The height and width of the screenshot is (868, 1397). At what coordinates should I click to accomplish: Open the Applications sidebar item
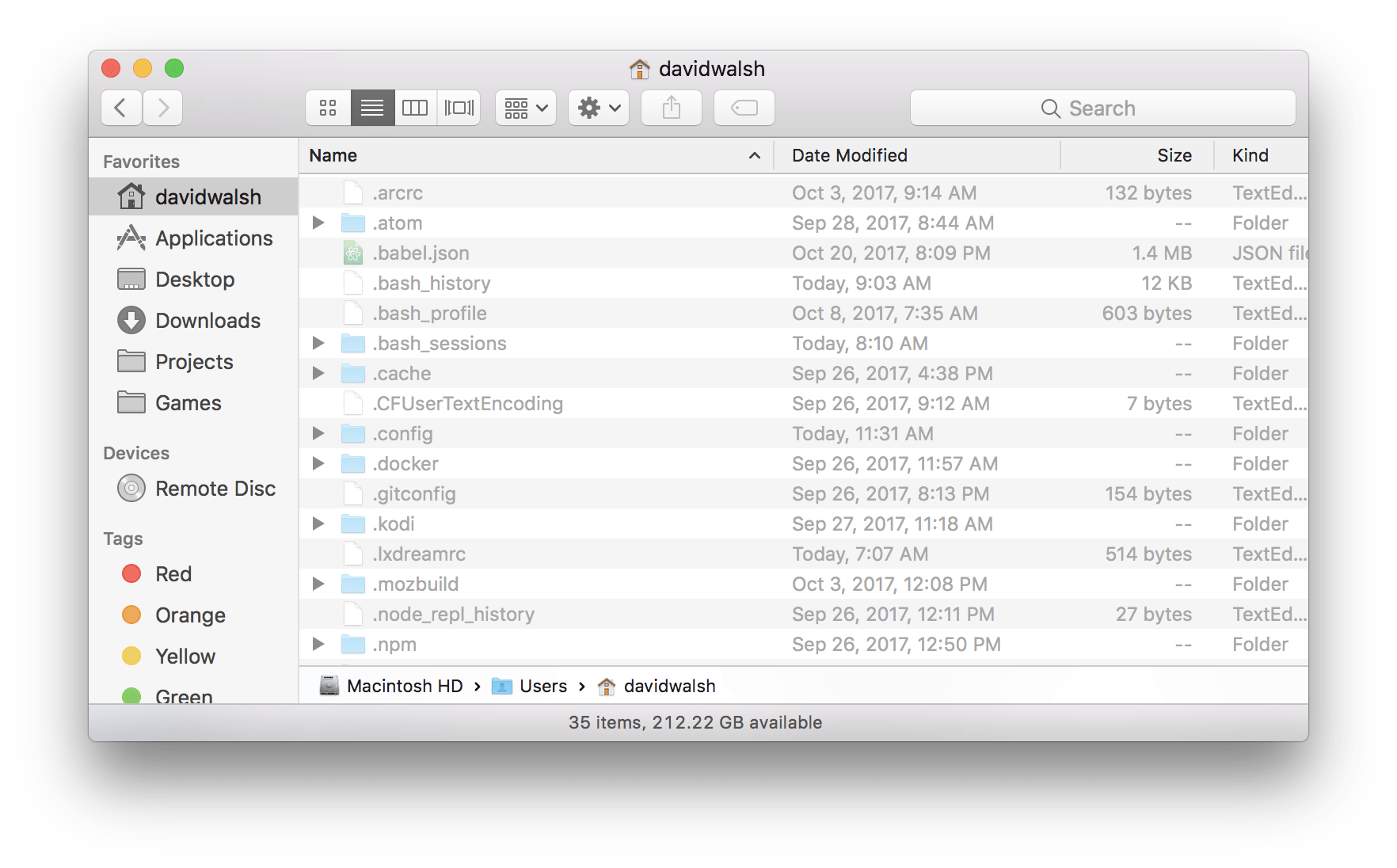coord(213,238)
